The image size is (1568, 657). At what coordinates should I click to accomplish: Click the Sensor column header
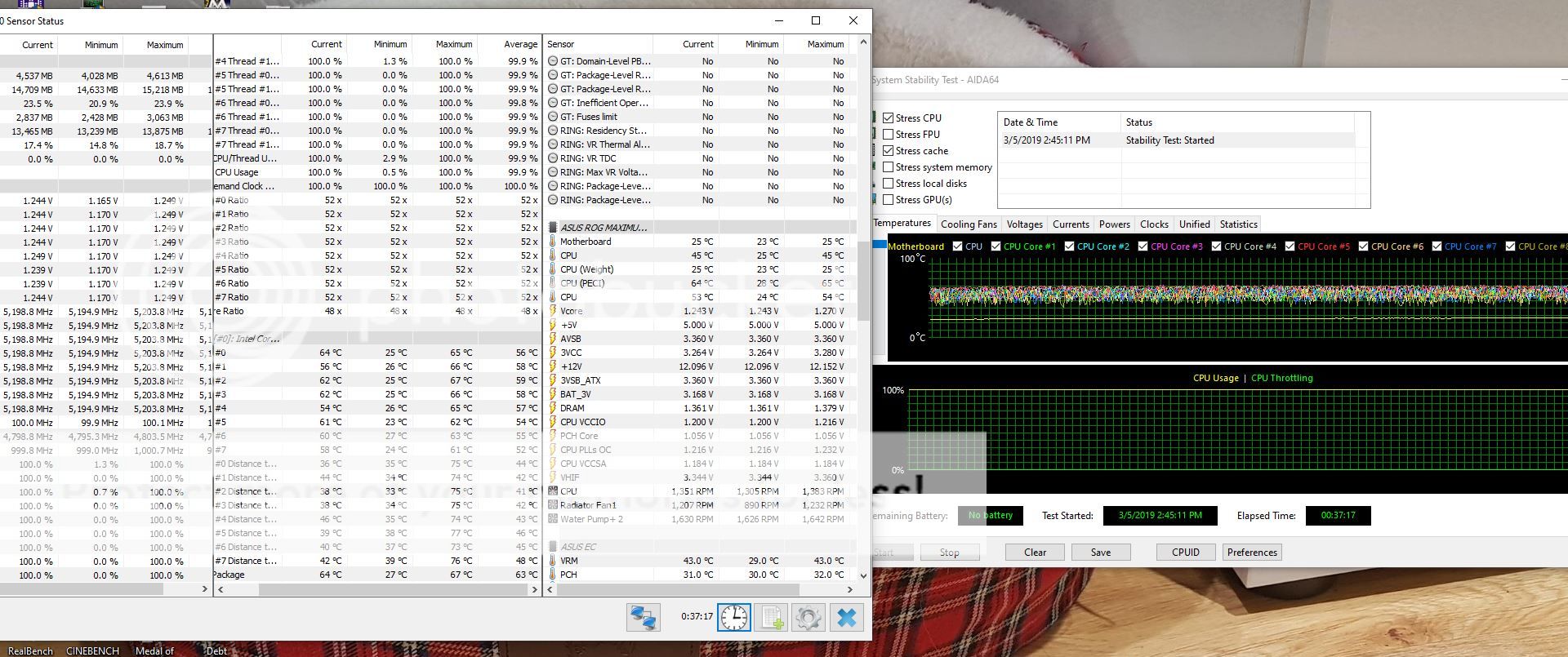point(598,44)
